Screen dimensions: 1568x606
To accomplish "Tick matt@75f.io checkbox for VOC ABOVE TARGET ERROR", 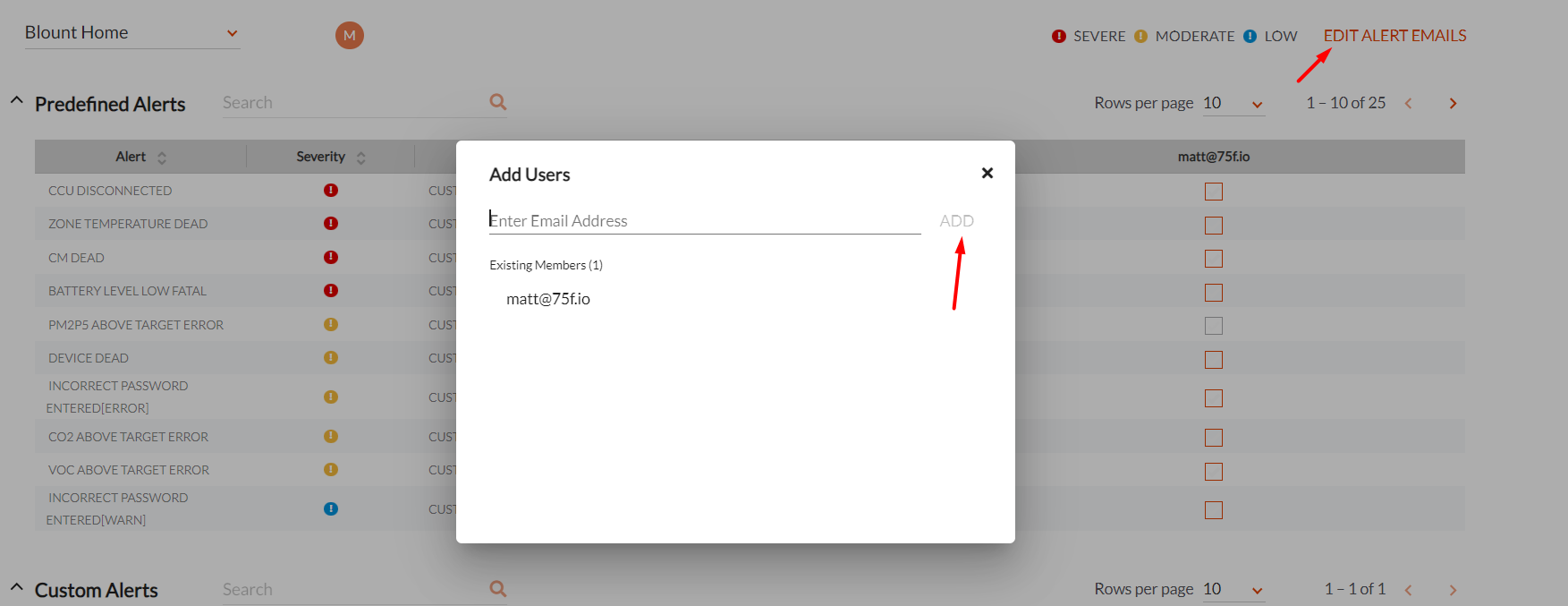I will 1214,472.
